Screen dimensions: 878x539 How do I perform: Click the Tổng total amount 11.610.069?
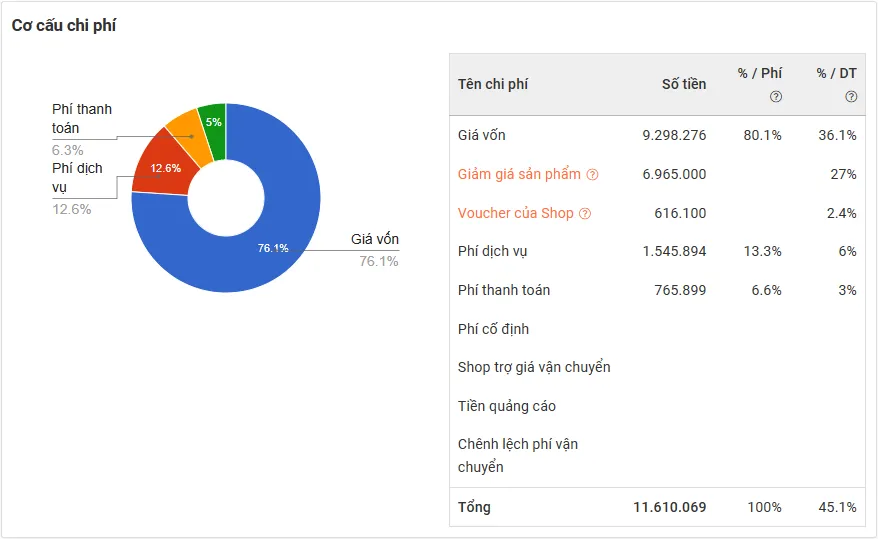670,507
